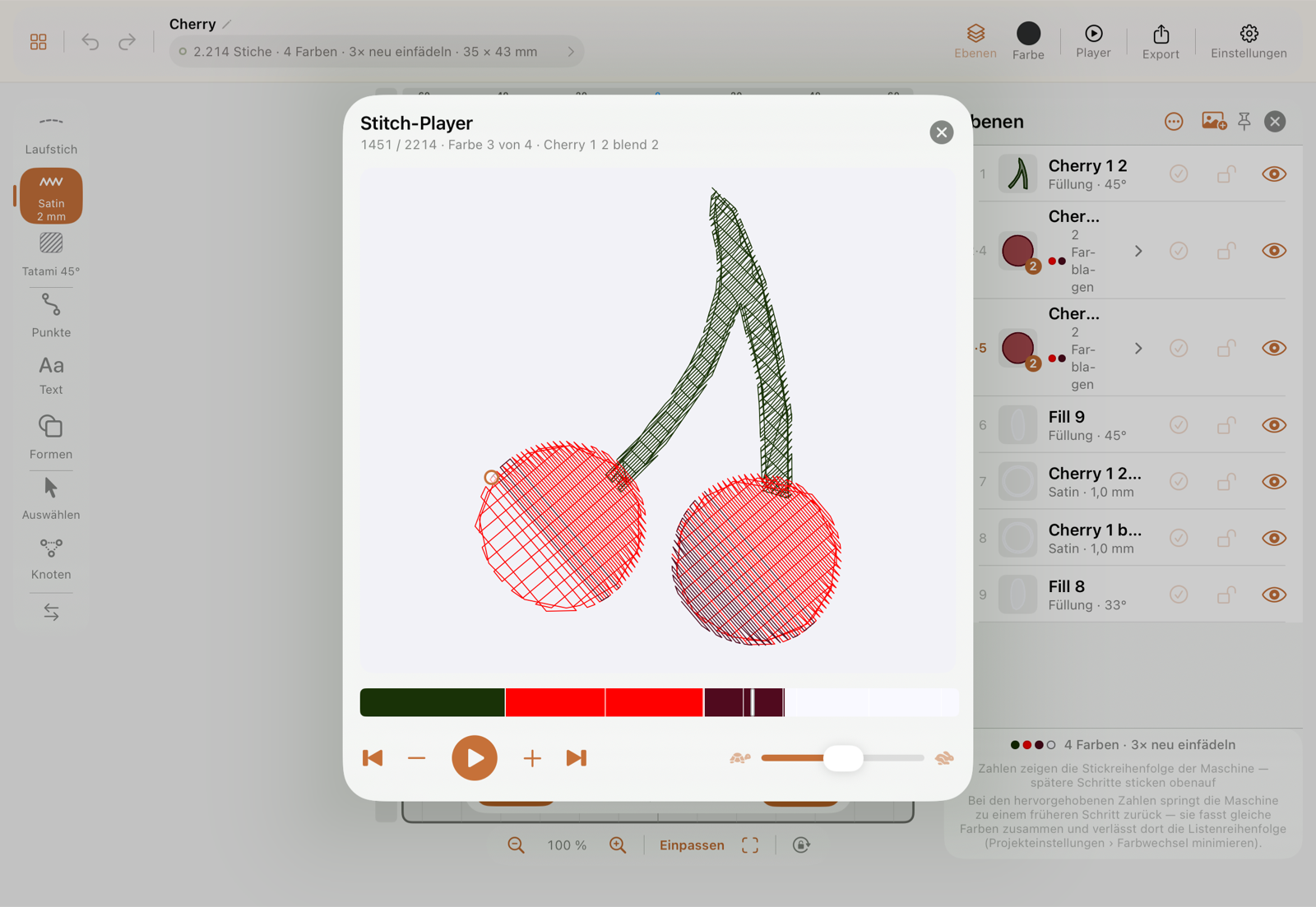The image size is (1316, 907).
Task: Toggle checkmark on Cherry 1 2 Füllung layer
Action: click(1179, 174)
